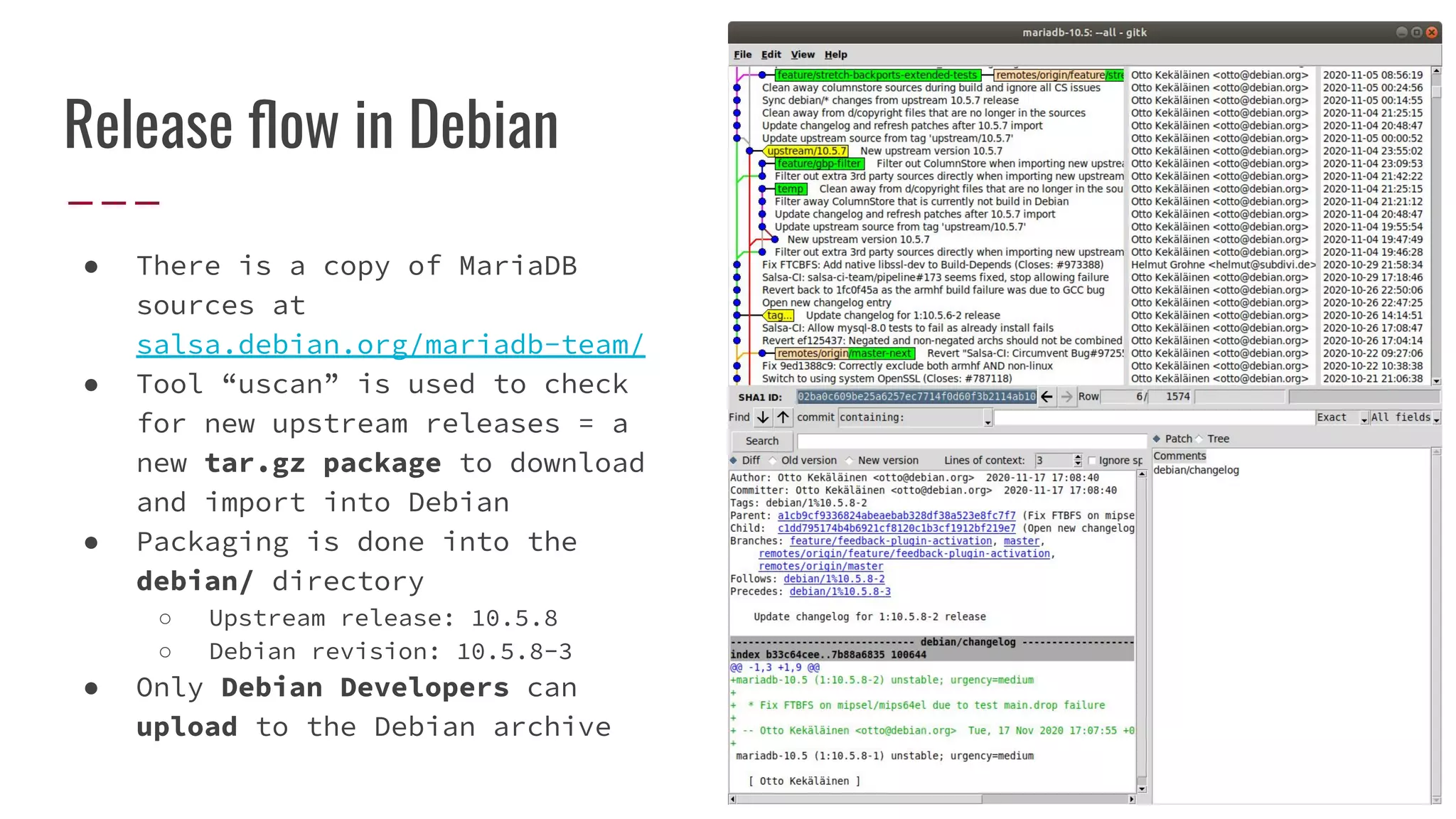The width and height of the screenshot is (1456, 819).
Task: Select 'Sync debian/* changes from upstream' commit
Action: point(890,100)
